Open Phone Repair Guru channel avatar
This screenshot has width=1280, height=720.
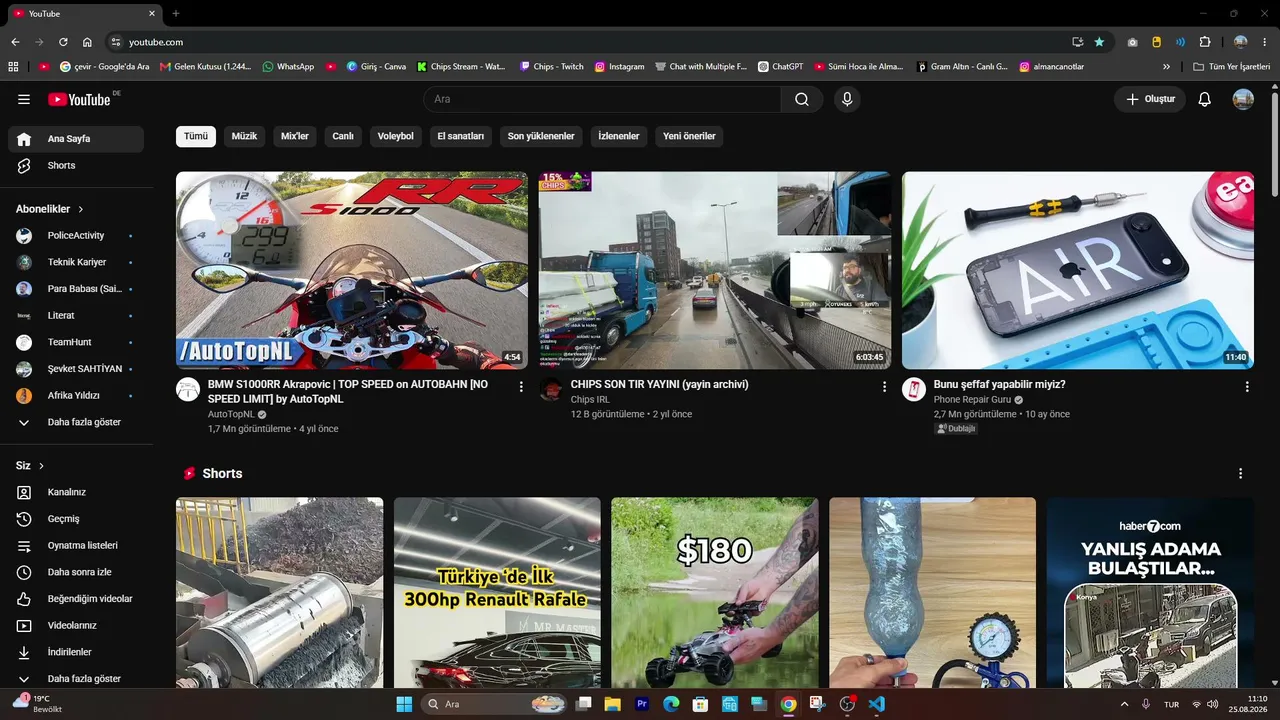(914, 389)
